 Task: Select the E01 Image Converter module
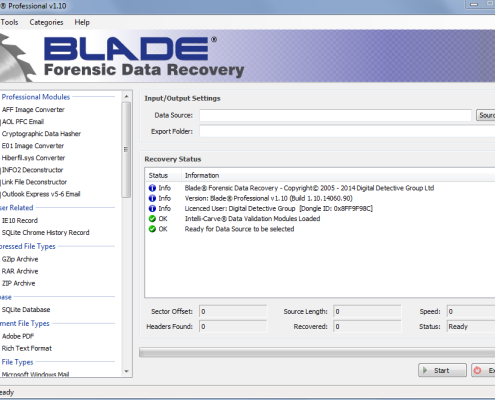coord(33,146)
